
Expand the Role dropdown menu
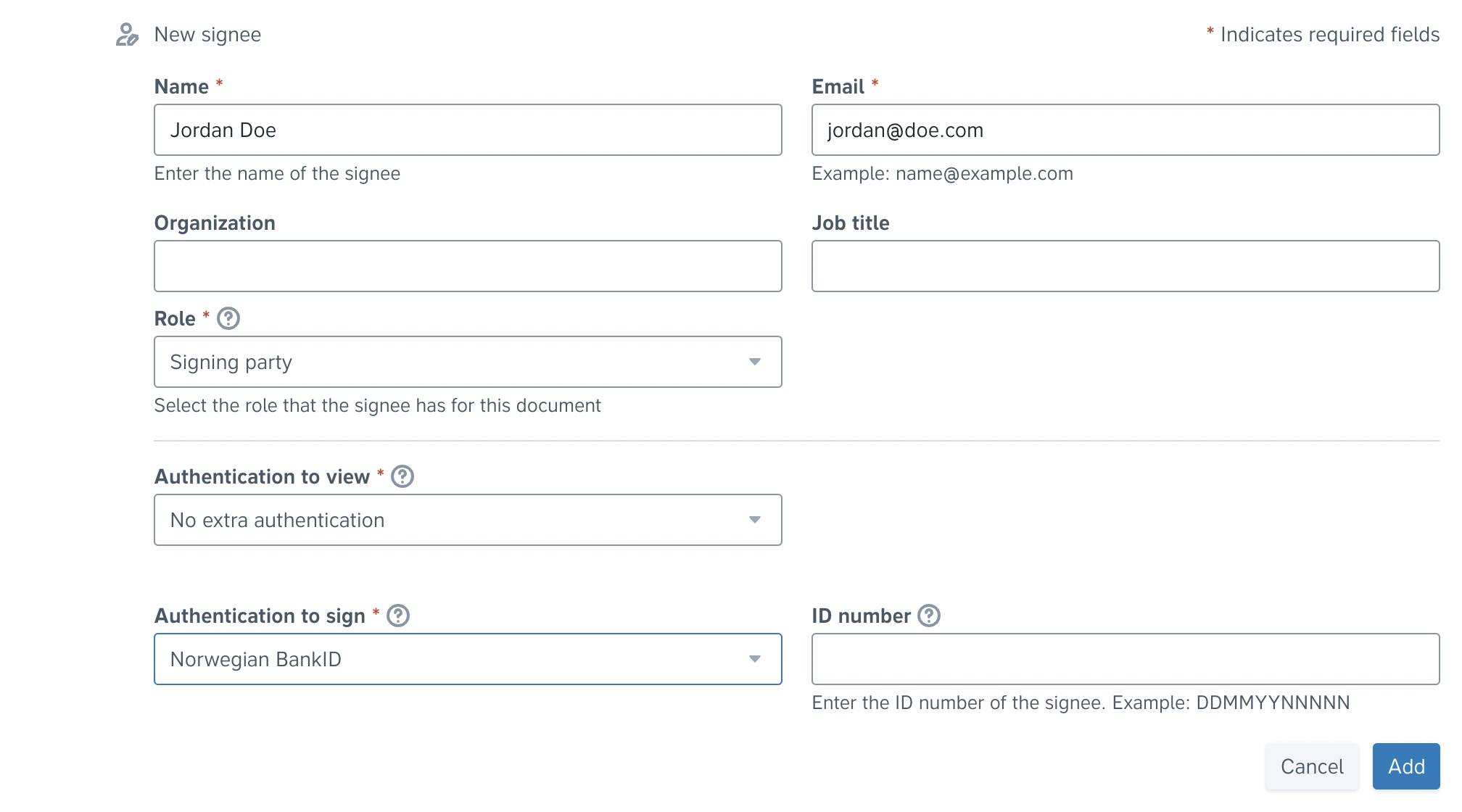coord(467,362)
